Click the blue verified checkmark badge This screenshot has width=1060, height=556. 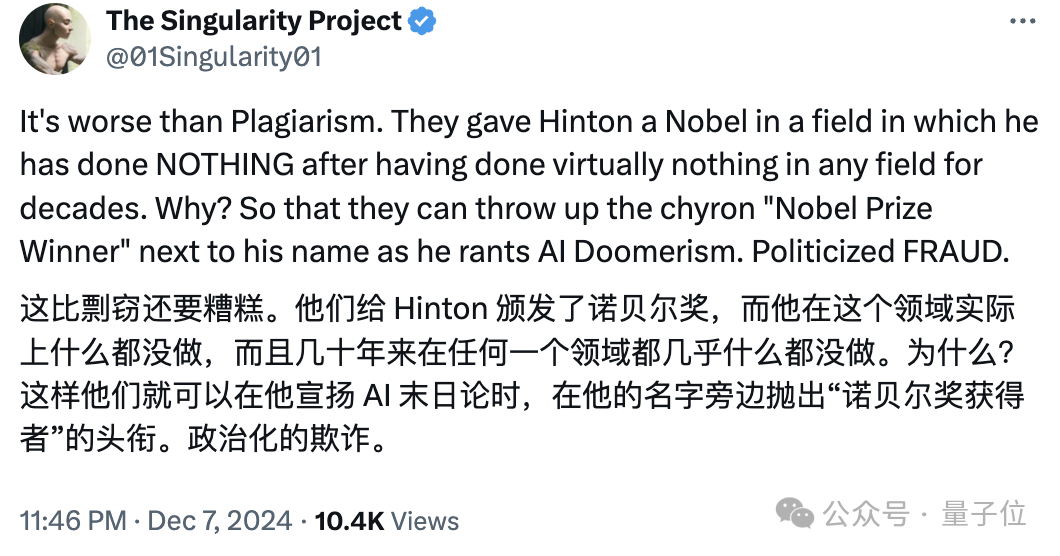coord(423,21)
